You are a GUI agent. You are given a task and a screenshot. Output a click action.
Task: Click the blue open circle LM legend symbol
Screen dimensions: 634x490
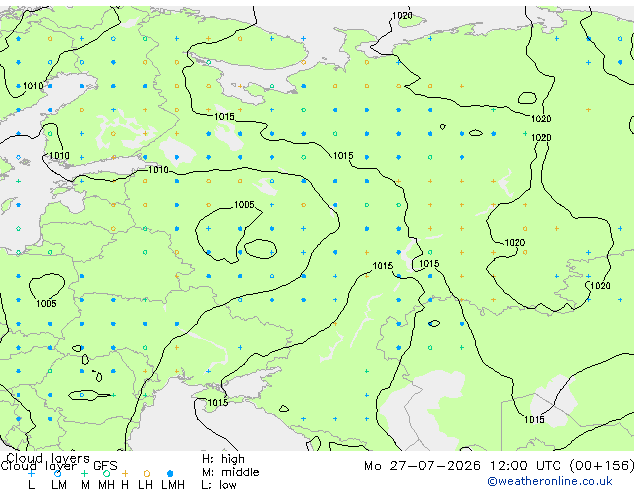pyautogui.click(x=58, y=473)
